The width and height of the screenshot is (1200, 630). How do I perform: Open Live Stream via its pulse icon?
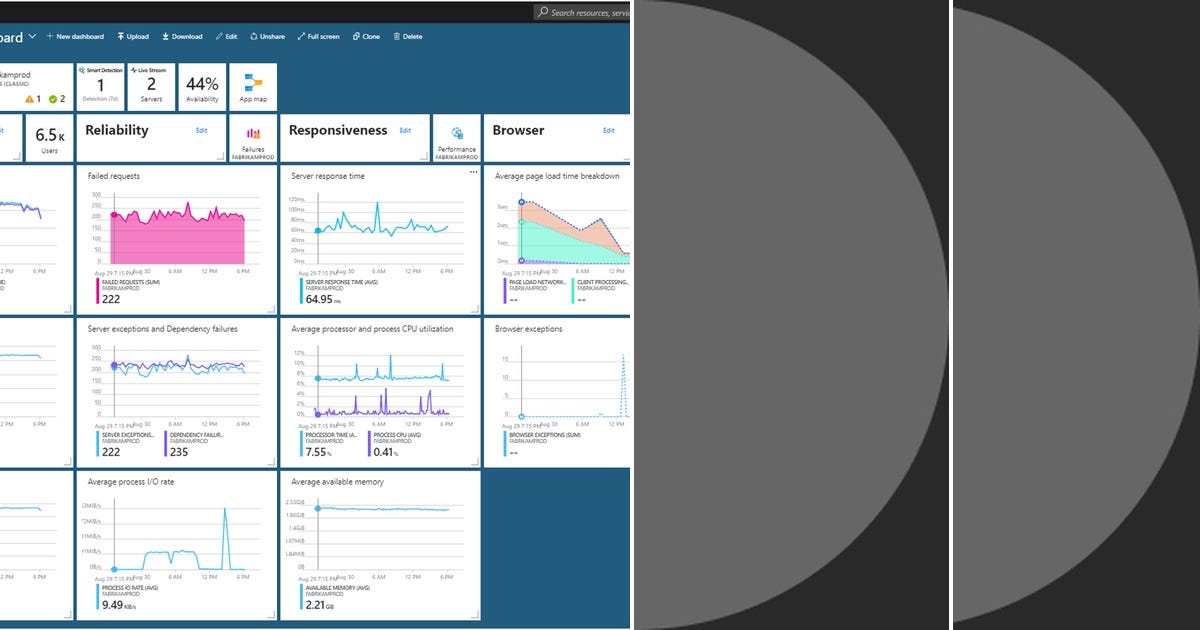pos(133,71)
